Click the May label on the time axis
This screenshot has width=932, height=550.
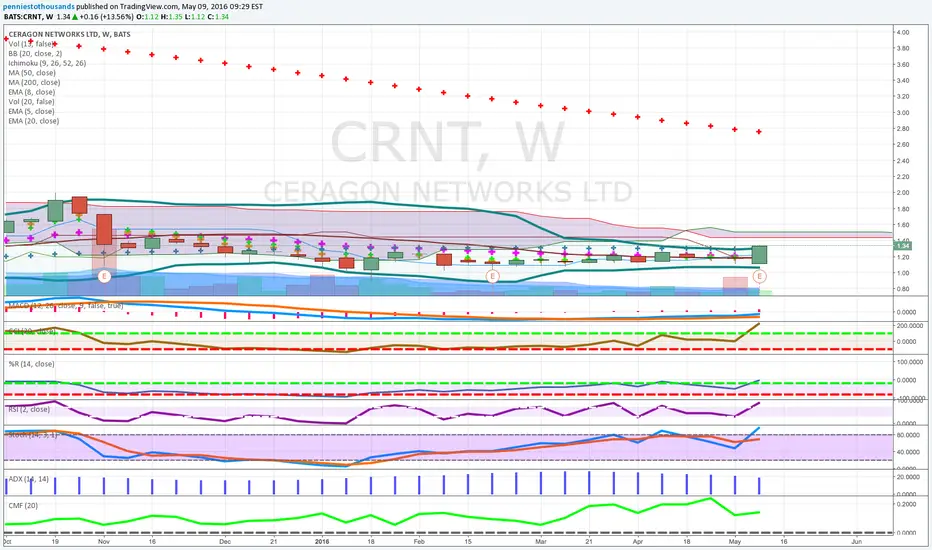coord(735,542)
